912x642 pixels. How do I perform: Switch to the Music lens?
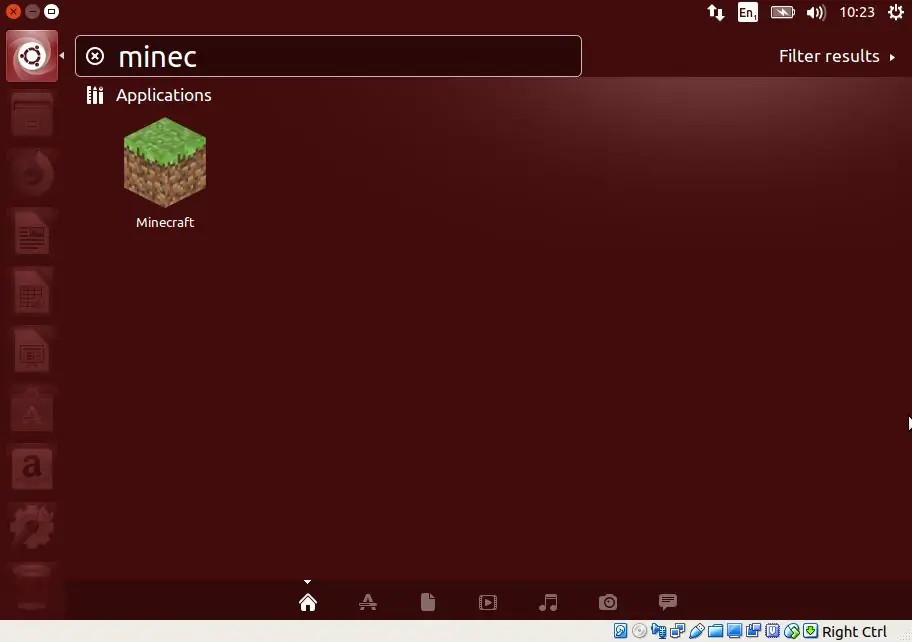coord(548,602)
